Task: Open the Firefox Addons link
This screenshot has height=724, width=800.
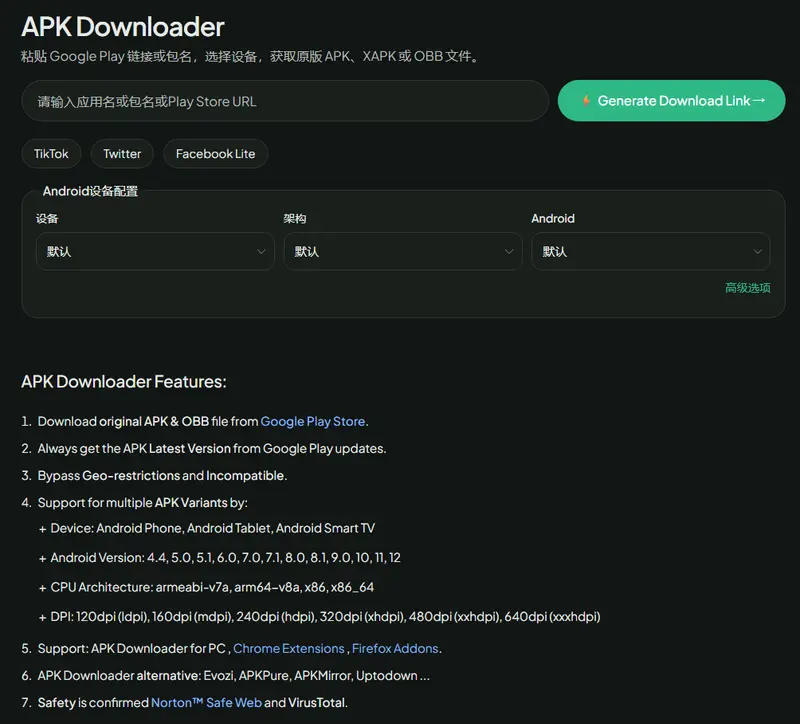Action: [395, 648]
